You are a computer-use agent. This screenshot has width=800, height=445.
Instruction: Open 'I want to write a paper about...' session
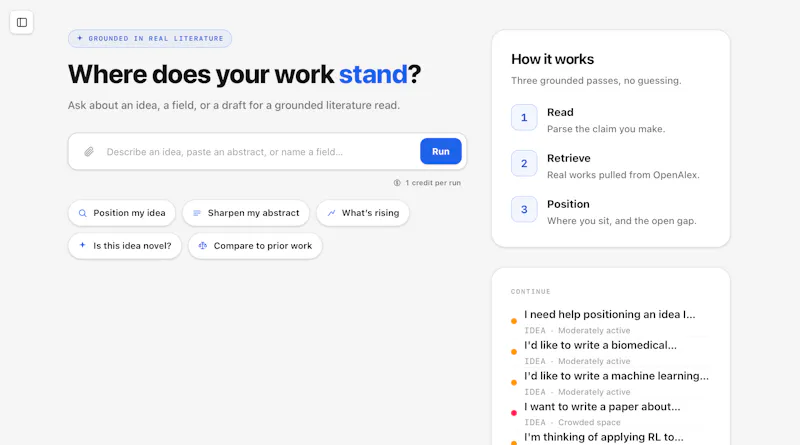[x=610, y=413]
